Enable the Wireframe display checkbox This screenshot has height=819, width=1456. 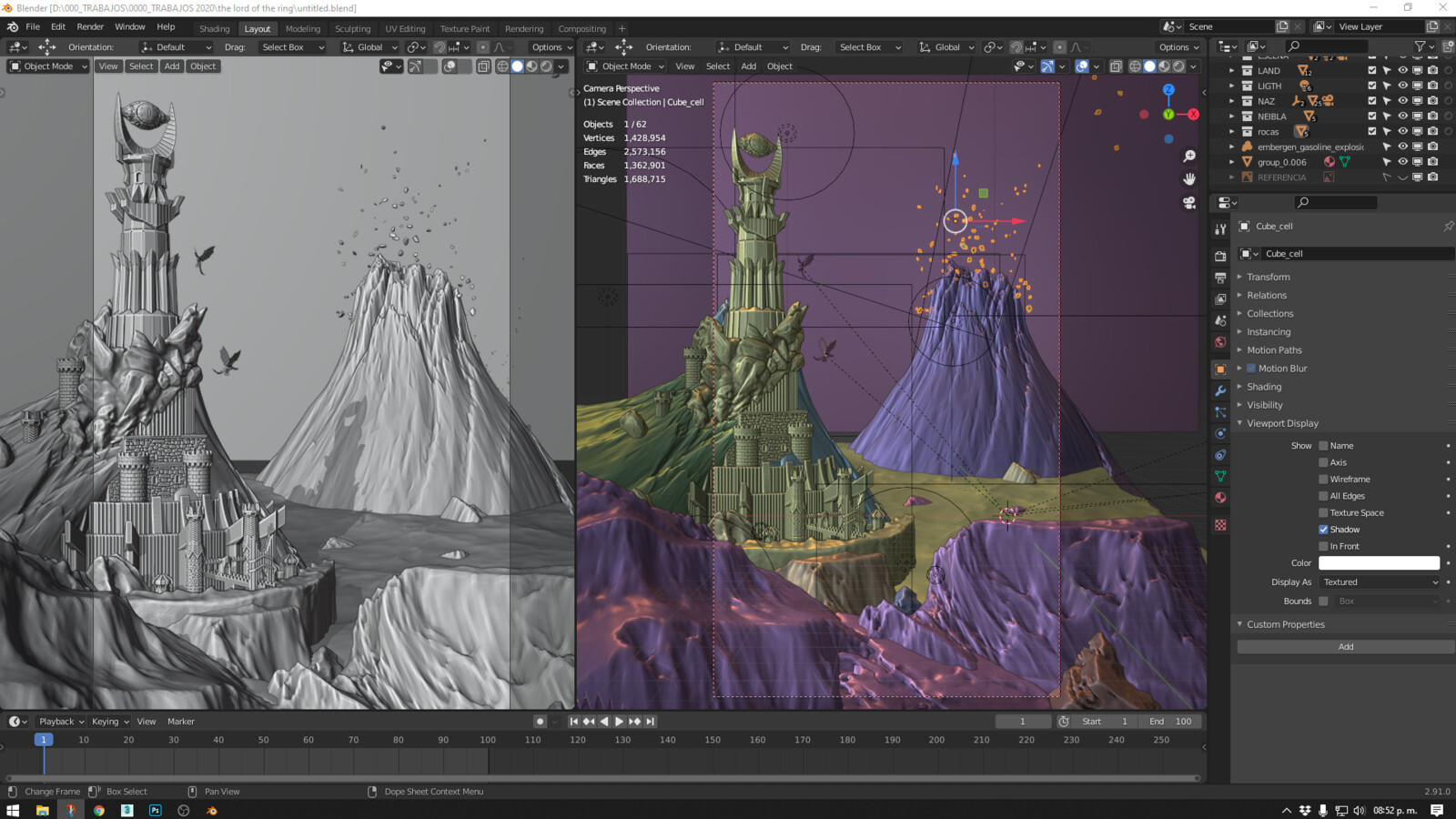(x=1323, y=480)
